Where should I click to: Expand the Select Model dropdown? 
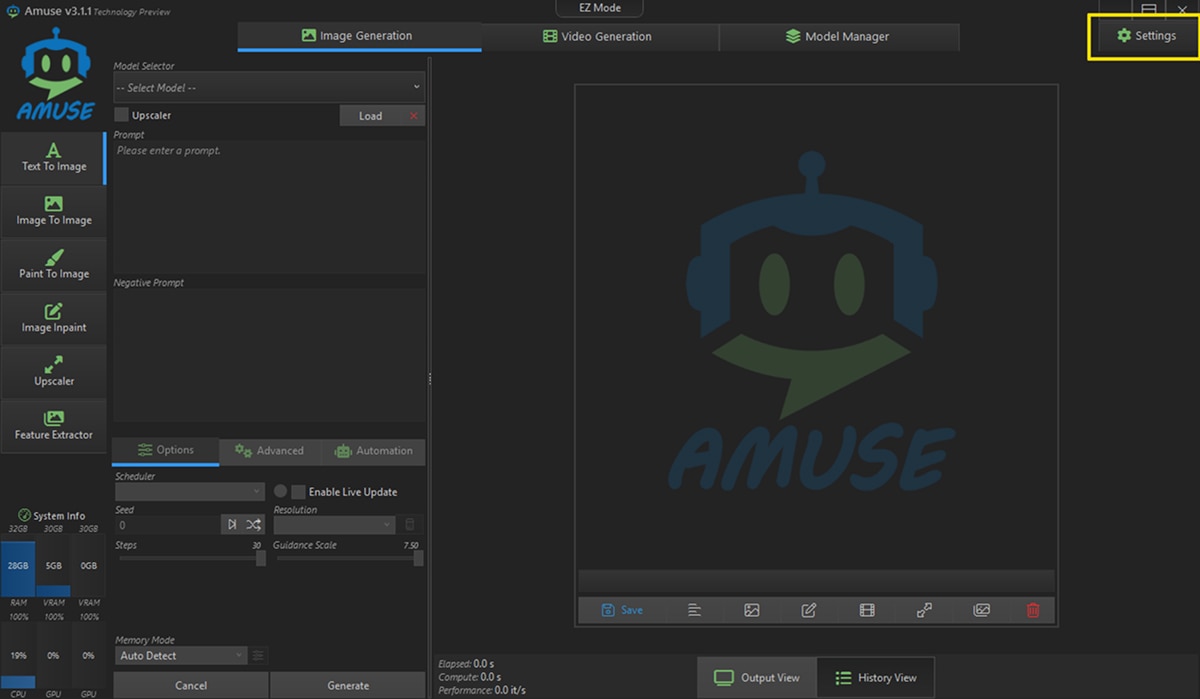268,88
